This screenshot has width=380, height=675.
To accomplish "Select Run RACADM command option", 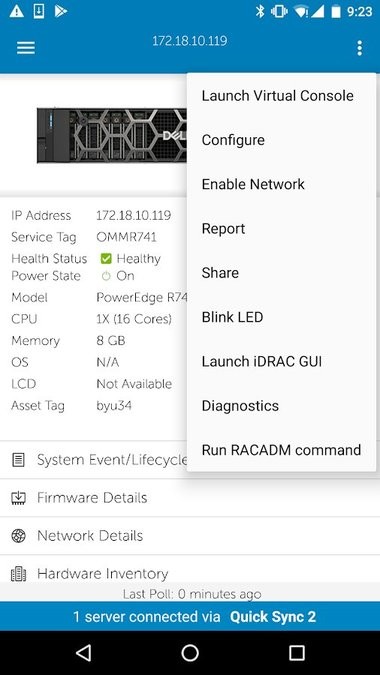I will click(281, 450).
